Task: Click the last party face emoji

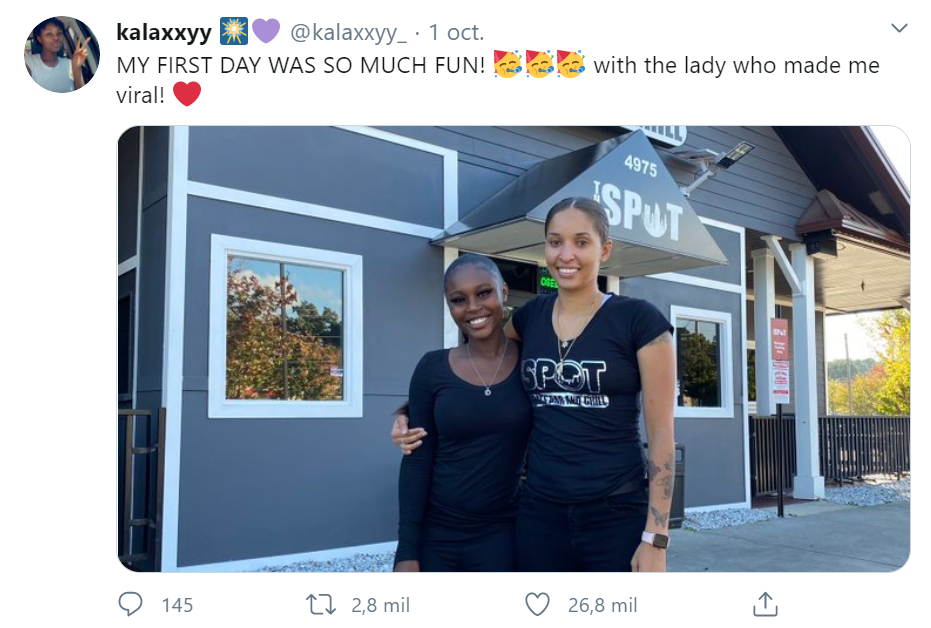Action: coord(571,64)
